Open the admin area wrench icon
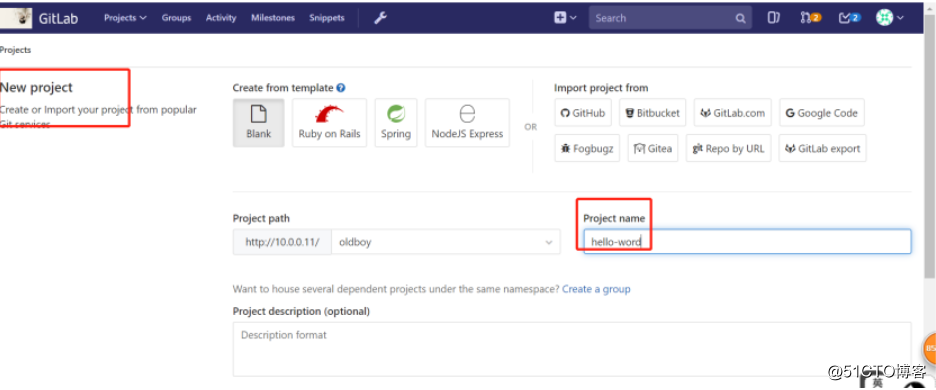Viewport: 936px width, 390px height. [380, 18]
